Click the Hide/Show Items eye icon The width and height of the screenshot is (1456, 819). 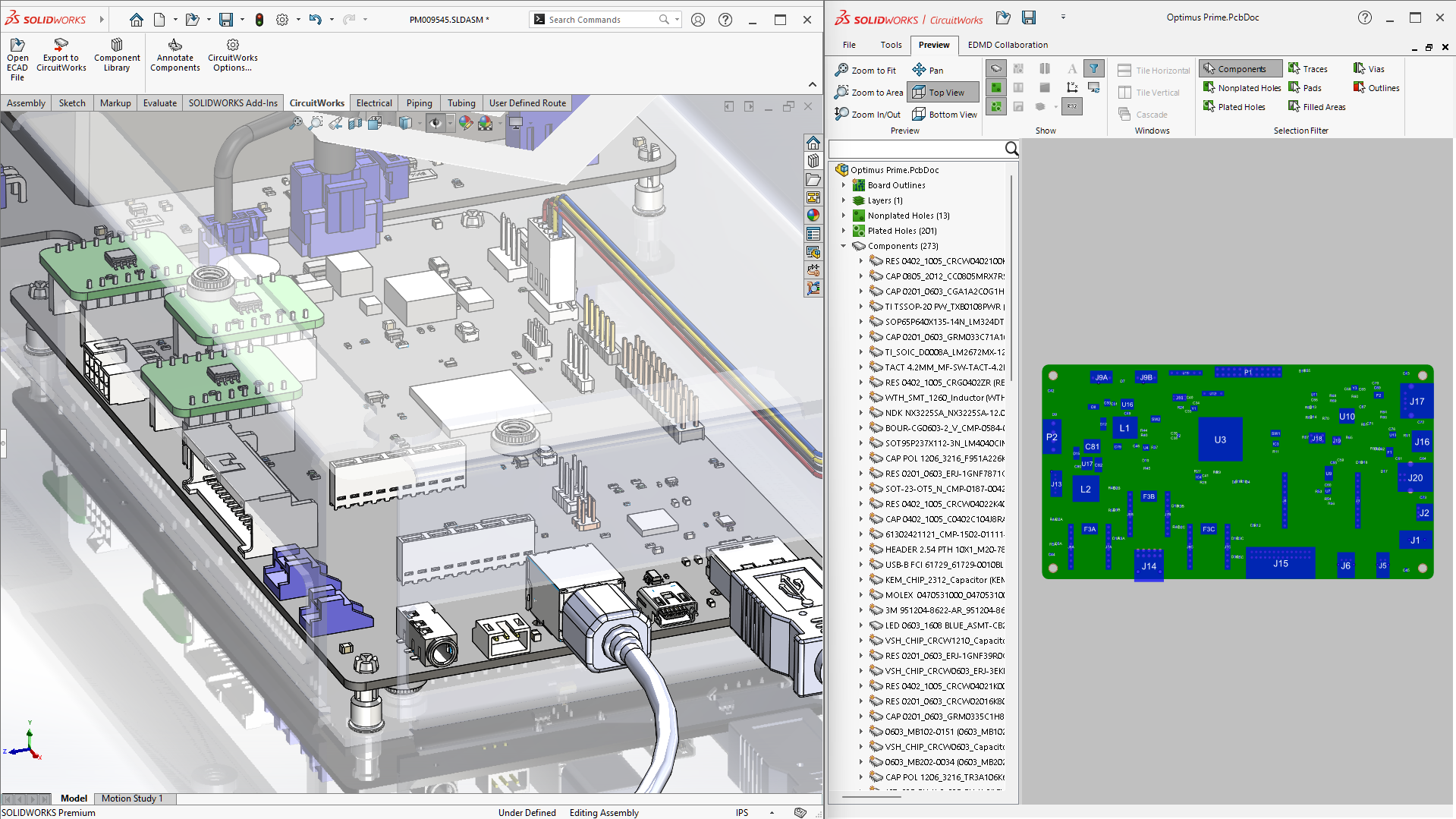[435, 123]
